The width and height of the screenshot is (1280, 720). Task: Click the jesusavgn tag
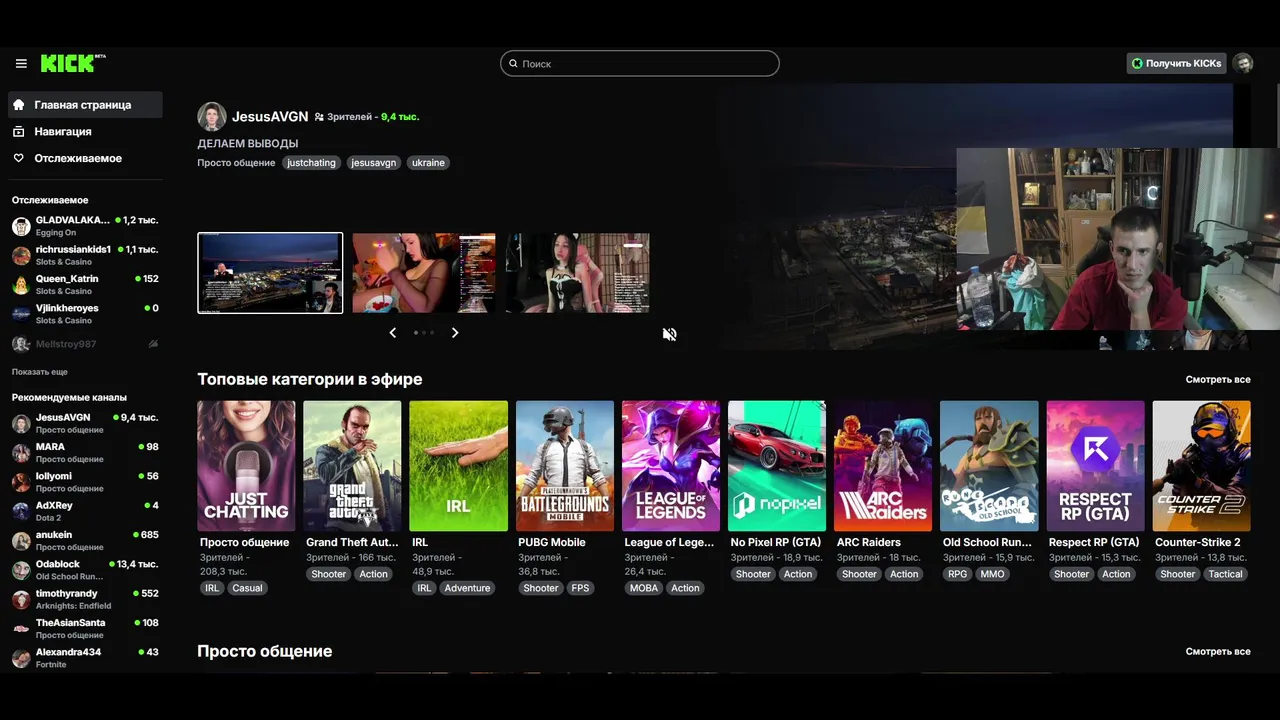(373, 163)
